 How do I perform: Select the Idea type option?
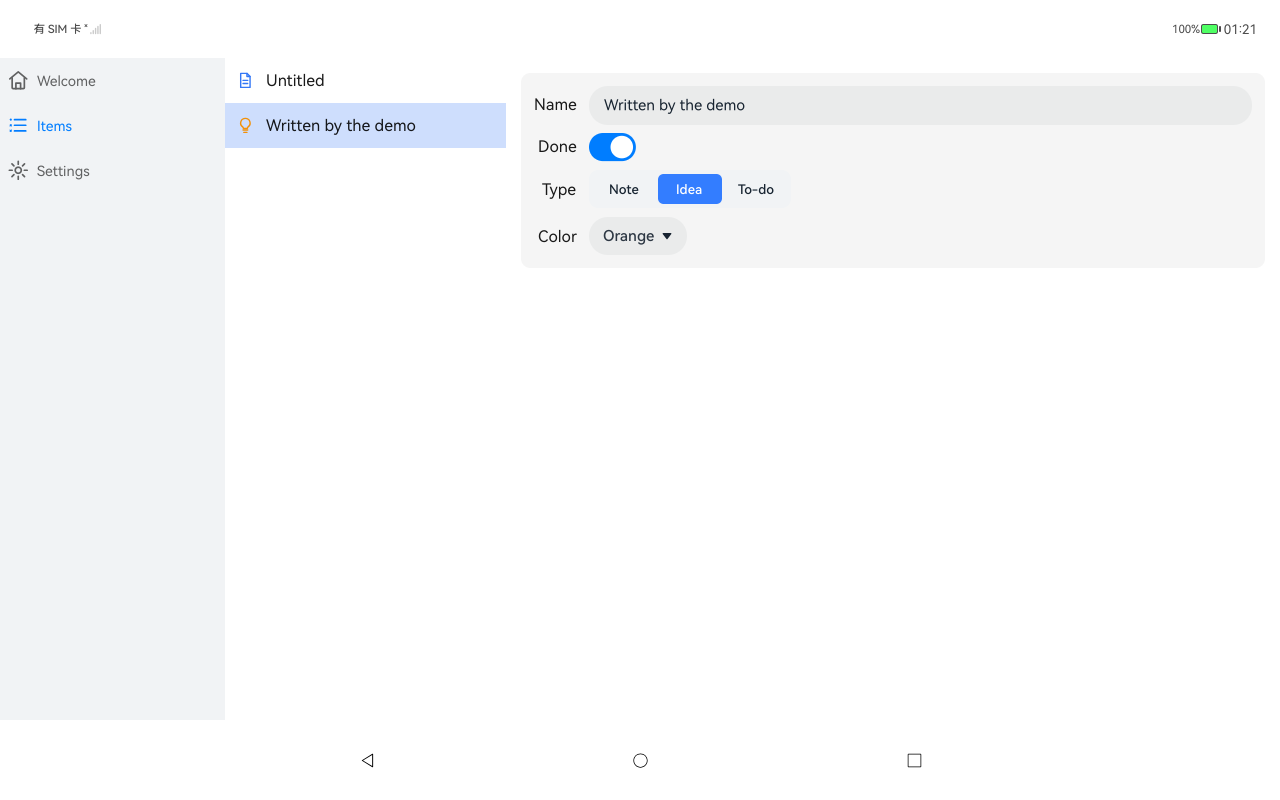[x=689, y=189]
